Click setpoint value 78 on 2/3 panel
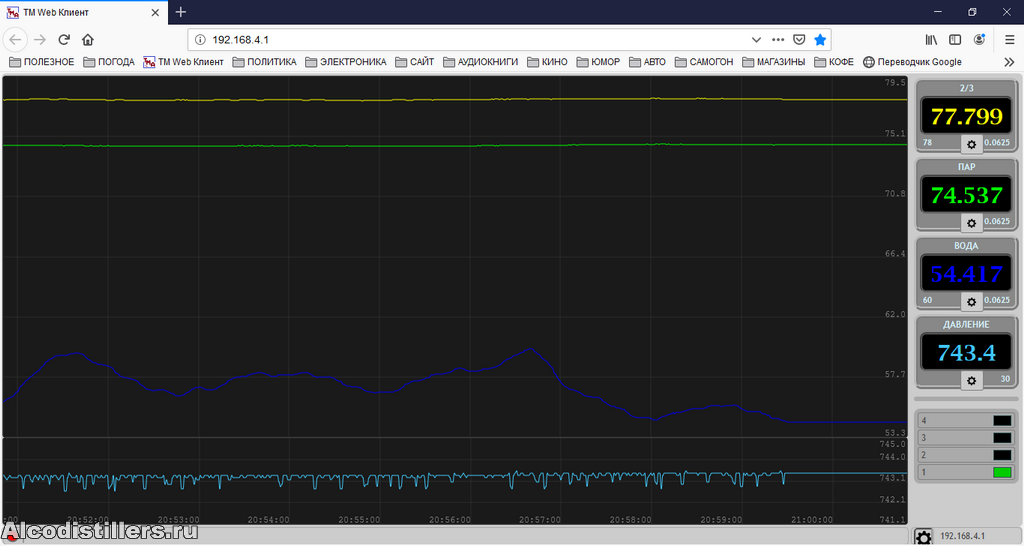 point(927,142)
